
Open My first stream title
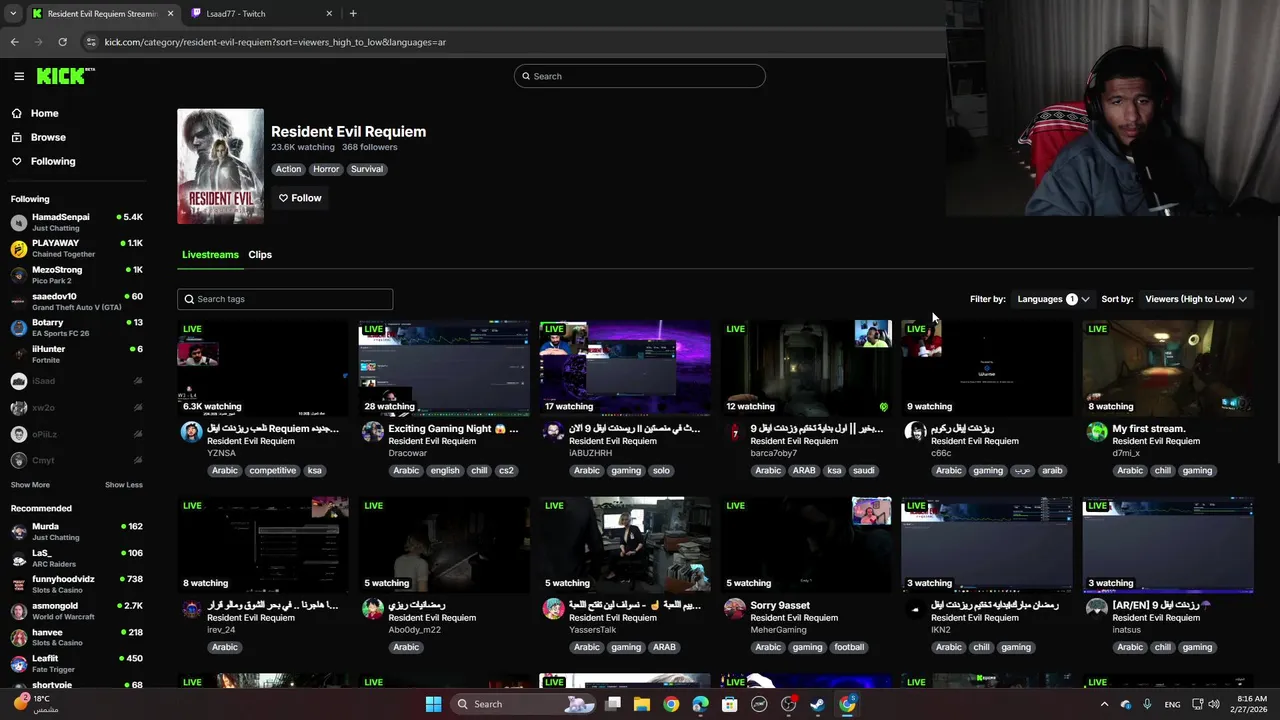tap(1149, 429)
